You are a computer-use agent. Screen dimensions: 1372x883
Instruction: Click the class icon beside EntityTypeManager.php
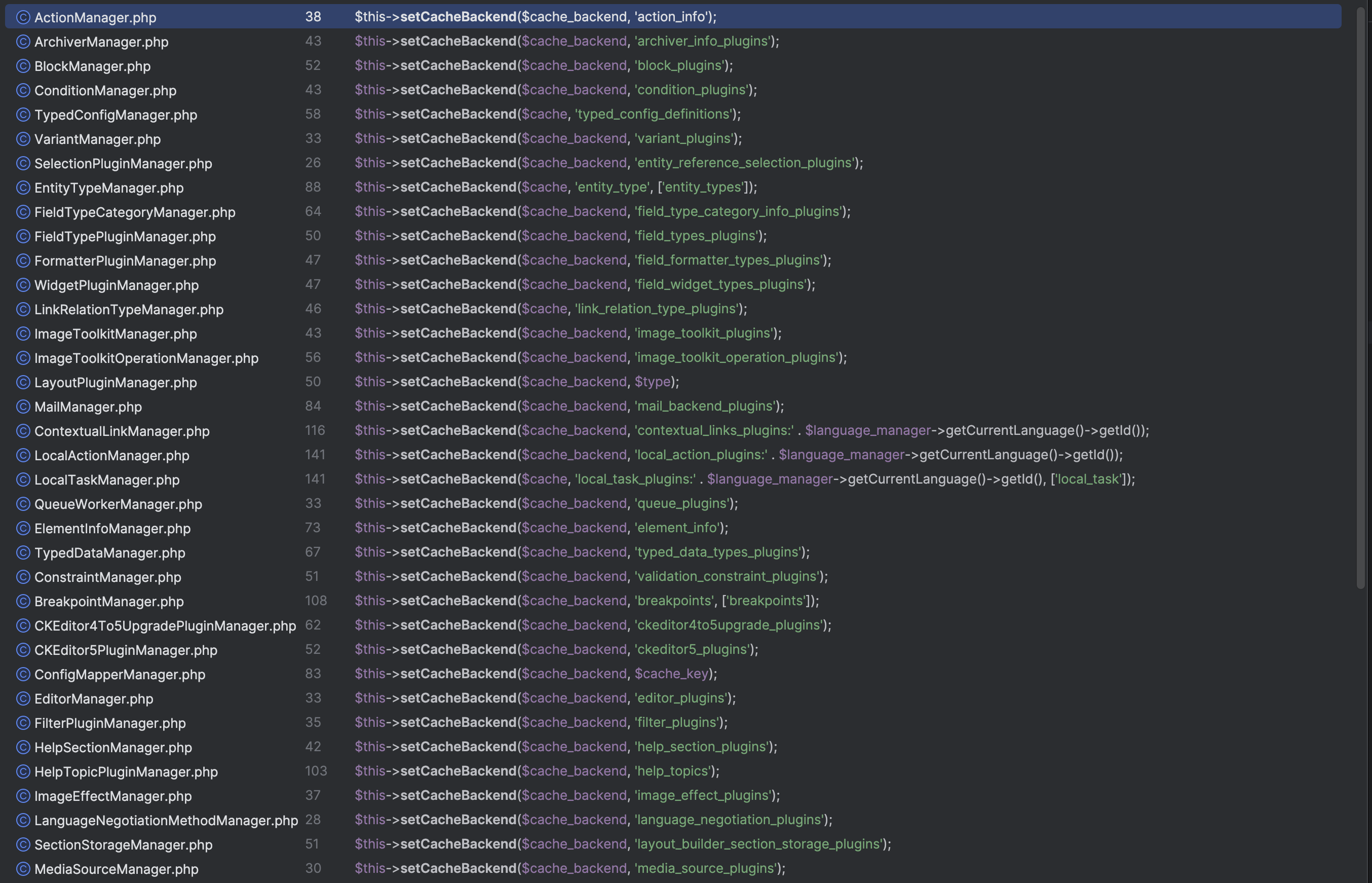pos(22,188)
